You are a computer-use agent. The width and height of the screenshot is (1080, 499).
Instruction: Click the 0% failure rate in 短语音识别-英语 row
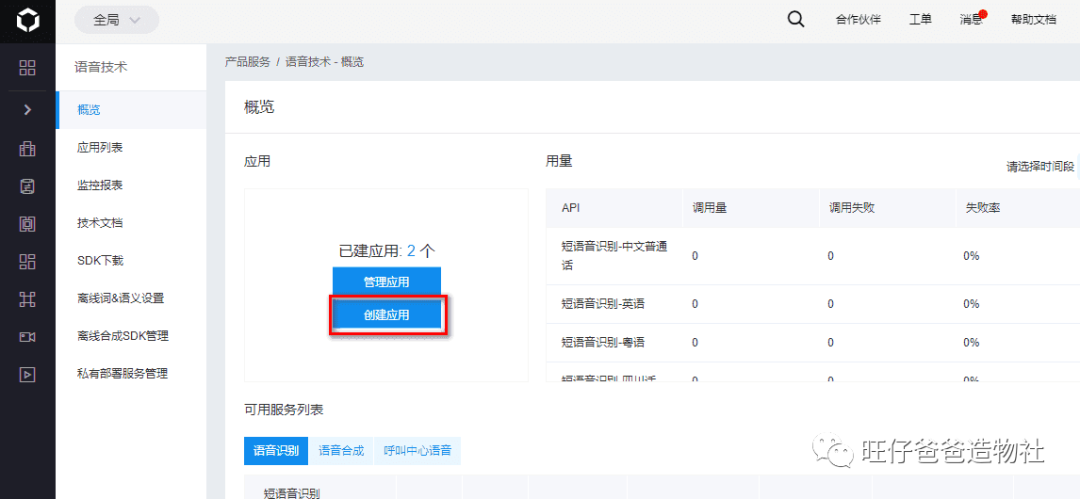click(x=971, y=303)
